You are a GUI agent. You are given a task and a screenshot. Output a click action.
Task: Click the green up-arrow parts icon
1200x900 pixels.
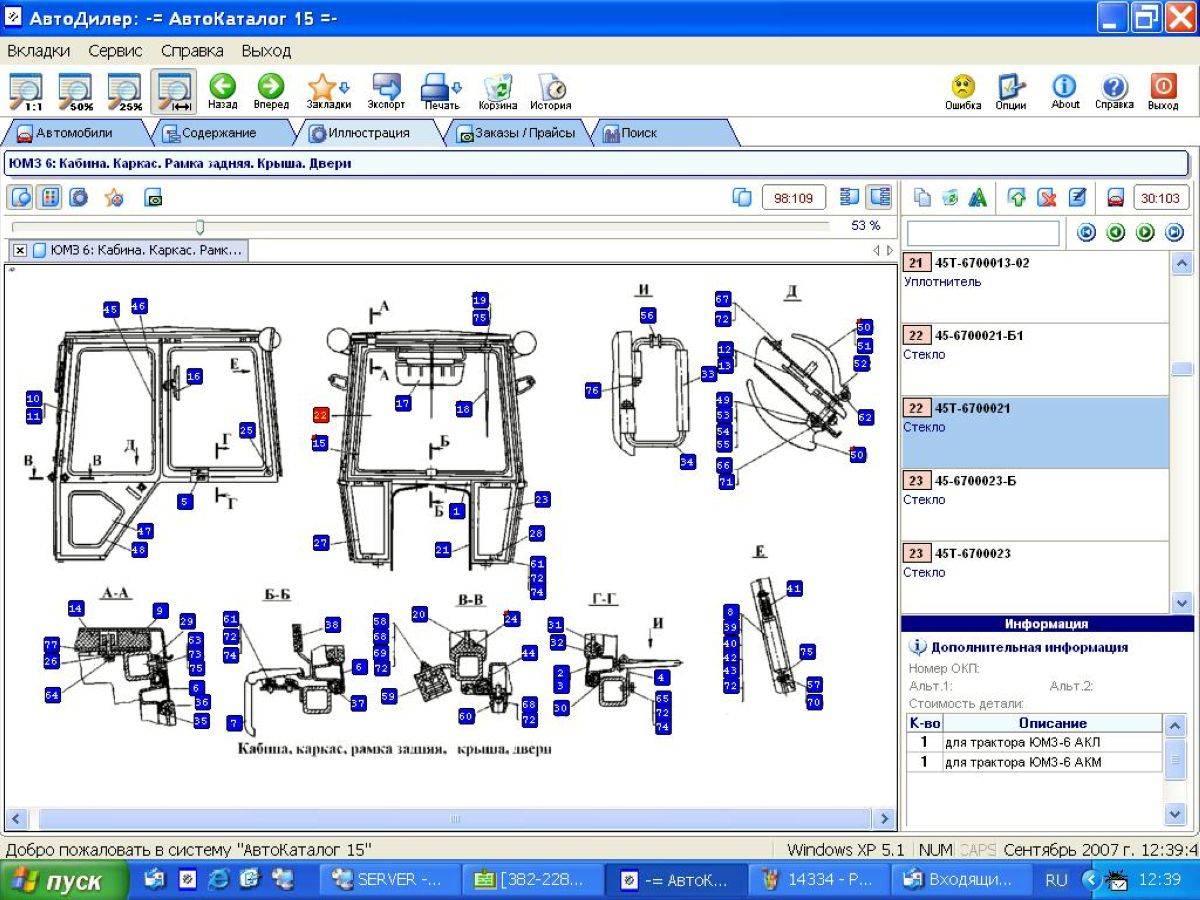1017,197
